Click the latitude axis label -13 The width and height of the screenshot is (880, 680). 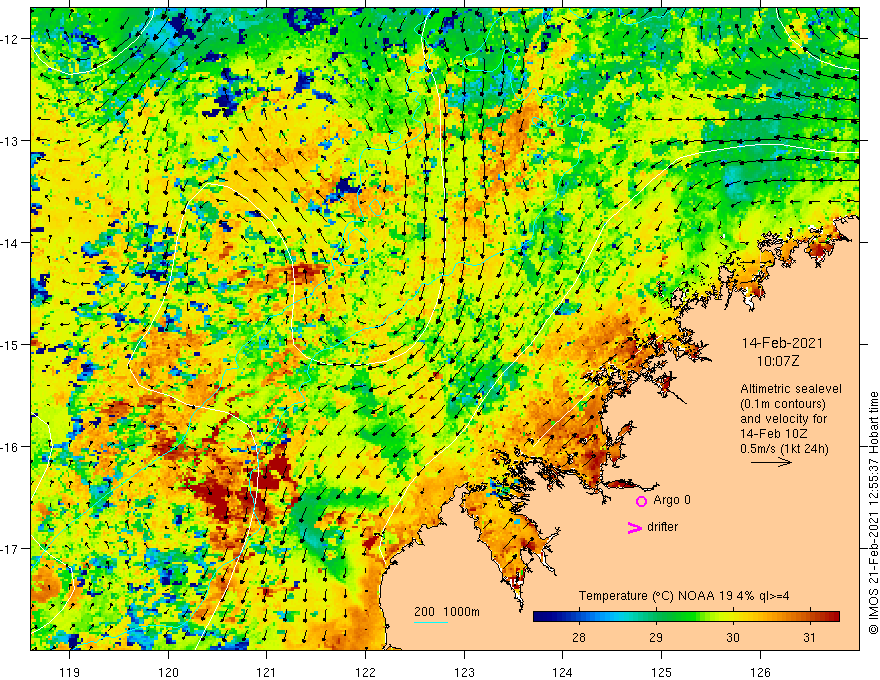[11, 141]
